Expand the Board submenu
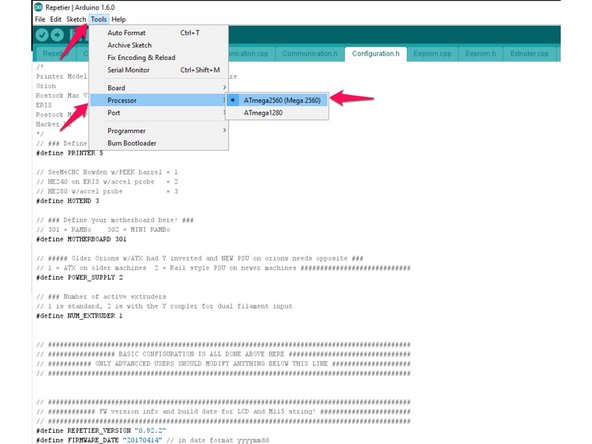The image size is (592, 444). coord(159,88)
